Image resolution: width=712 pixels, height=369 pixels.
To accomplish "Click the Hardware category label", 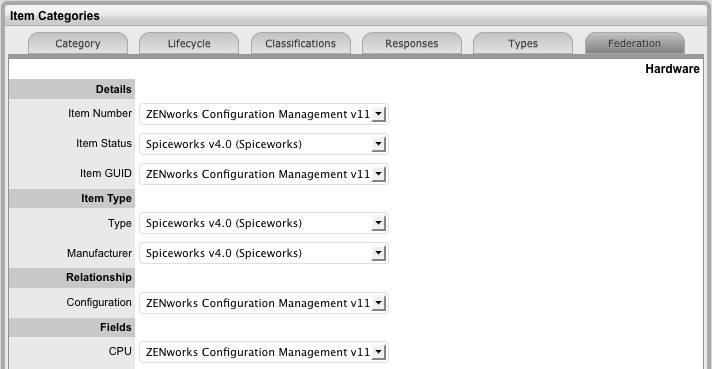I will point(672,69).
